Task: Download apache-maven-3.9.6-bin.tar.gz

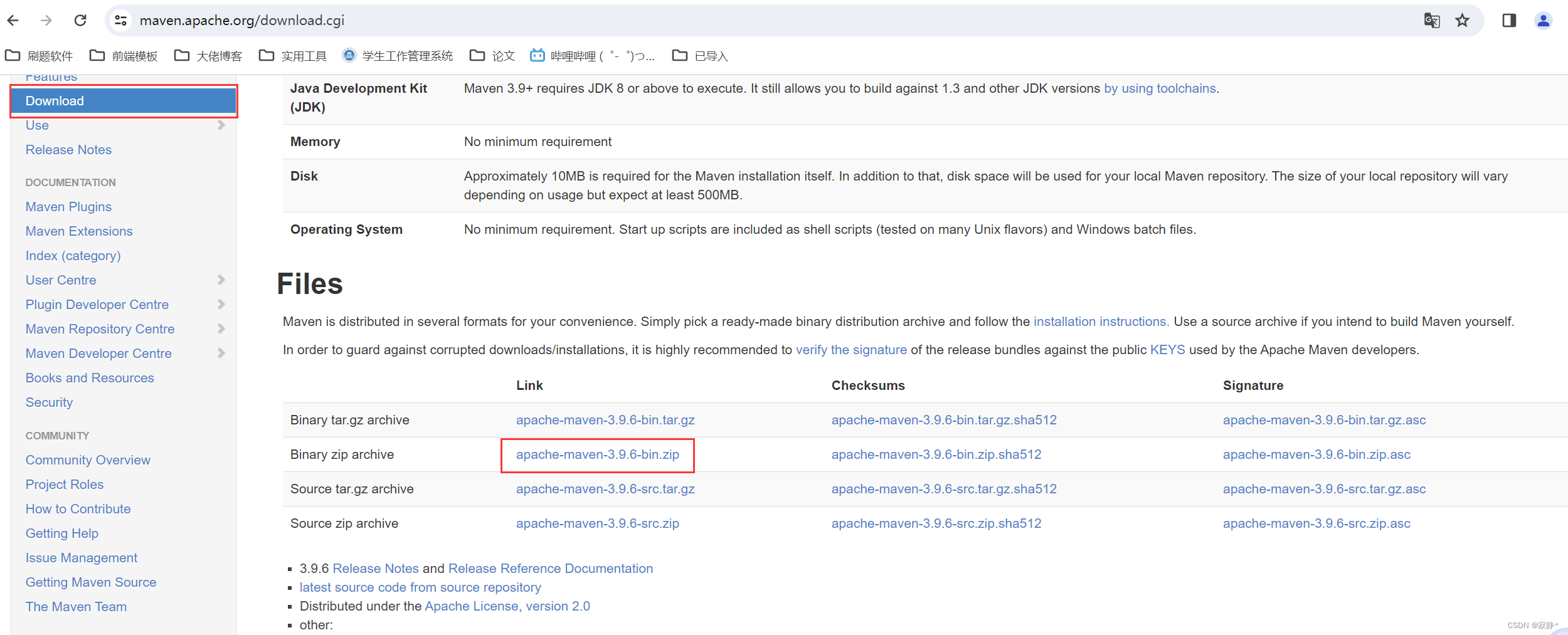Action: (605, 420)
